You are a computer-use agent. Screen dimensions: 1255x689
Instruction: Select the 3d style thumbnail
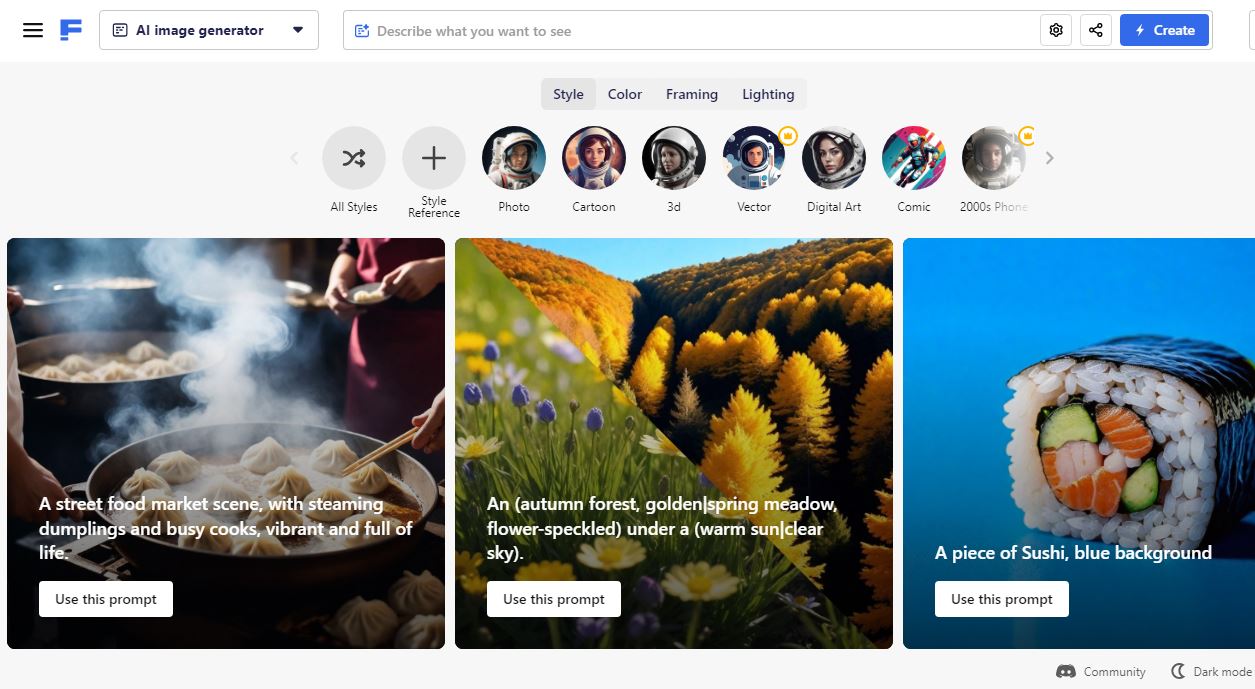674,158
